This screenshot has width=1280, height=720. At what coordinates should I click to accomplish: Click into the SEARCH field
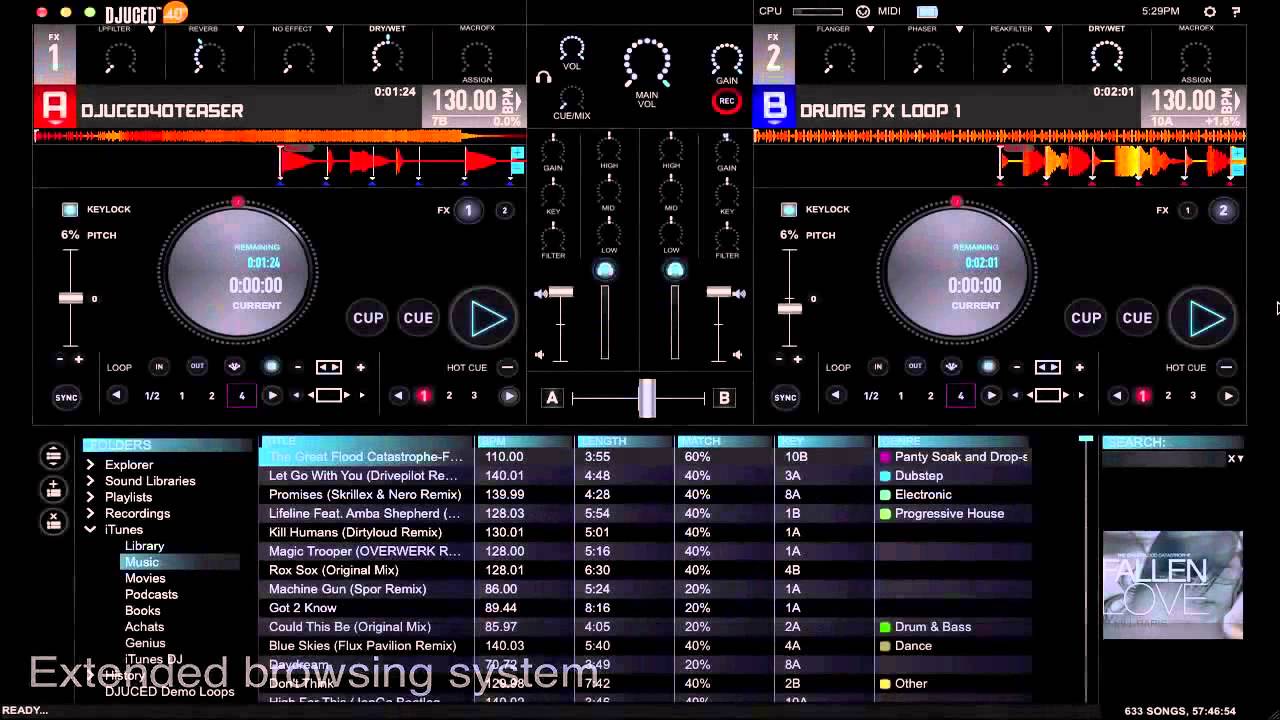click(x=1165, y=458)
